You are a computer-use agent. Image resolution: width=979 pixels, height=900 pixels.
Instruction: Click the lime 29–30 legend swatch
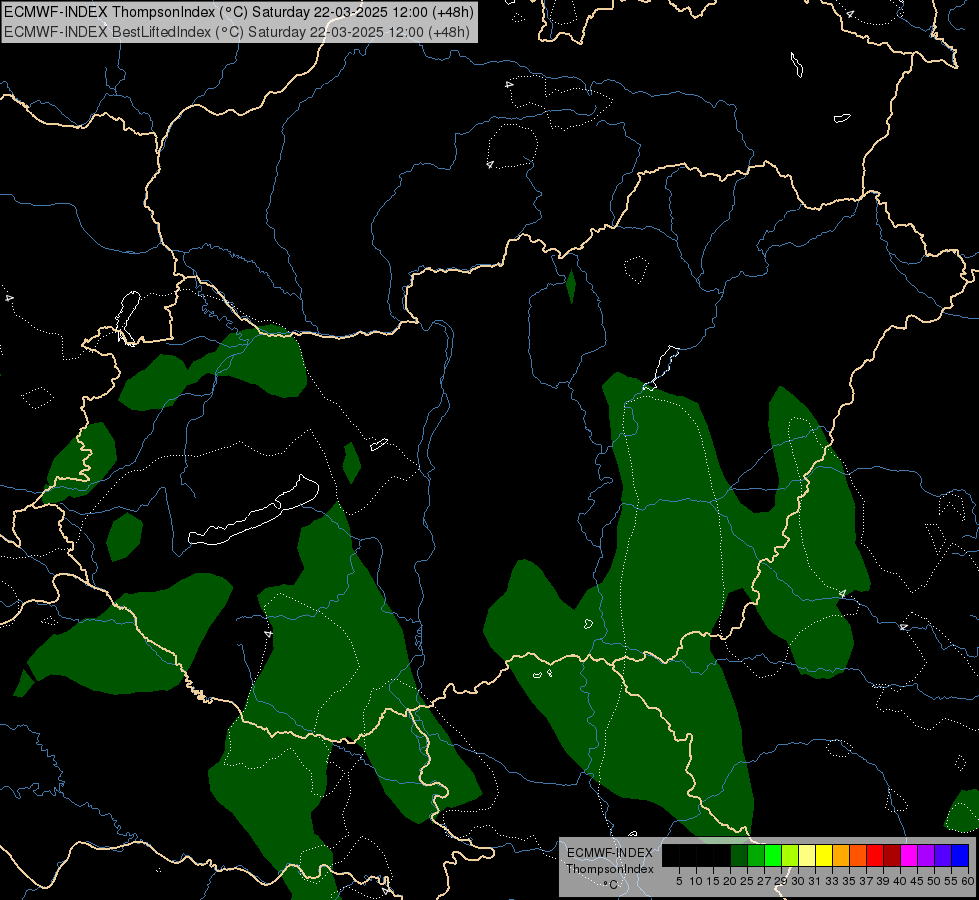(x=790, y=855)
